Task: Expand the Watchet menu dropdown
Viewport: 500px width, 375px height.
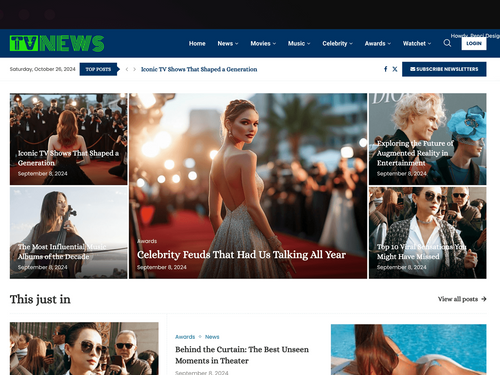Action: [417, 43]
